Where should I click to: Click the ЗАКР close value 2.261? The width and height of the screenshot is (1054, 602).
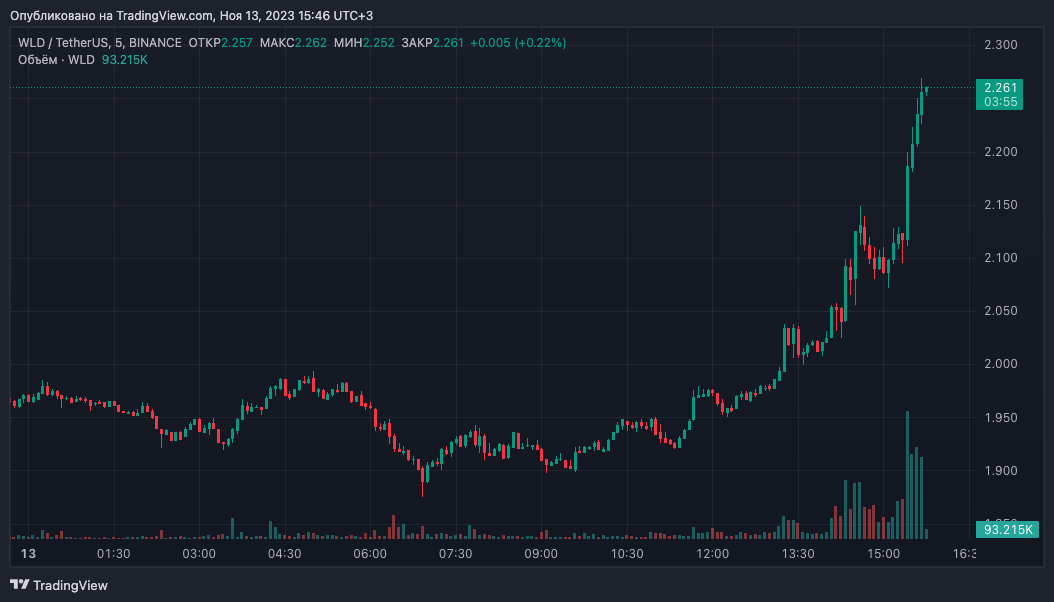(x=447, y=43)
